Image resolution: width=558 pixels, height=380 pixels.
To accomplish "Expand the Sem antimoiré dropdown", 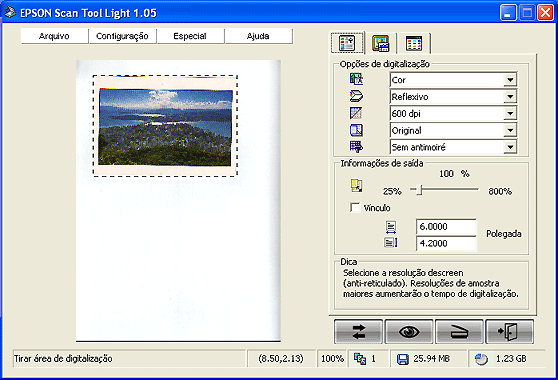I will (x=510, y=147).
